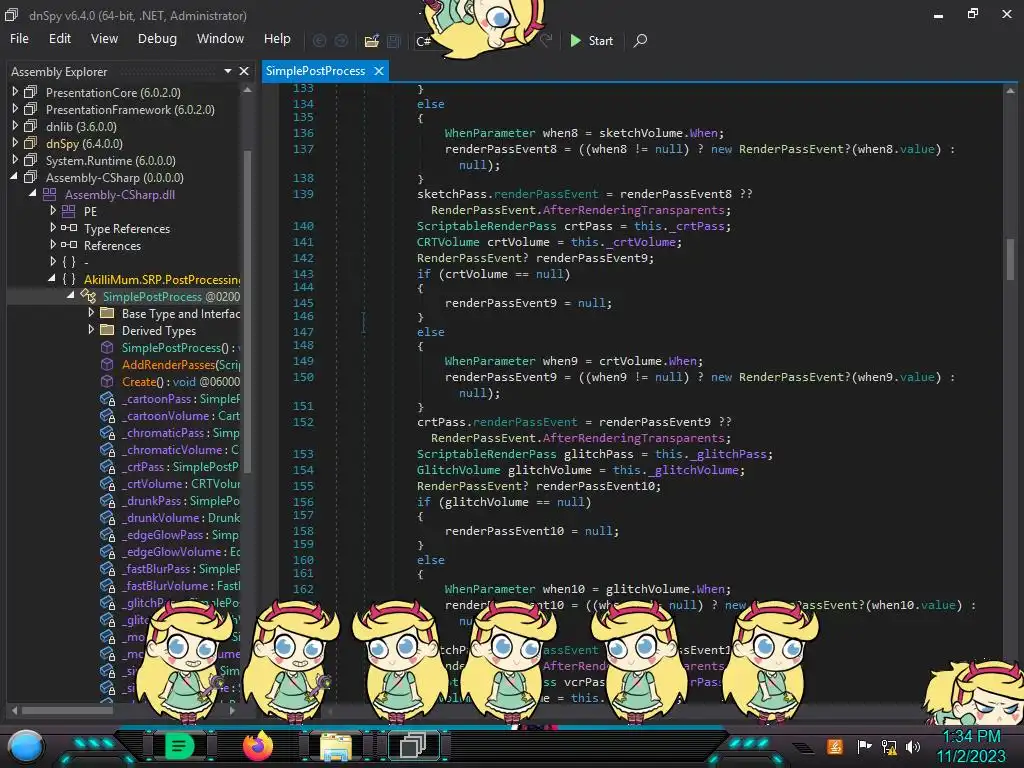The width and height of the screenshot is (1024, 768).
Task: Click the Open file folder icon
Action: [x=372, y=41]
